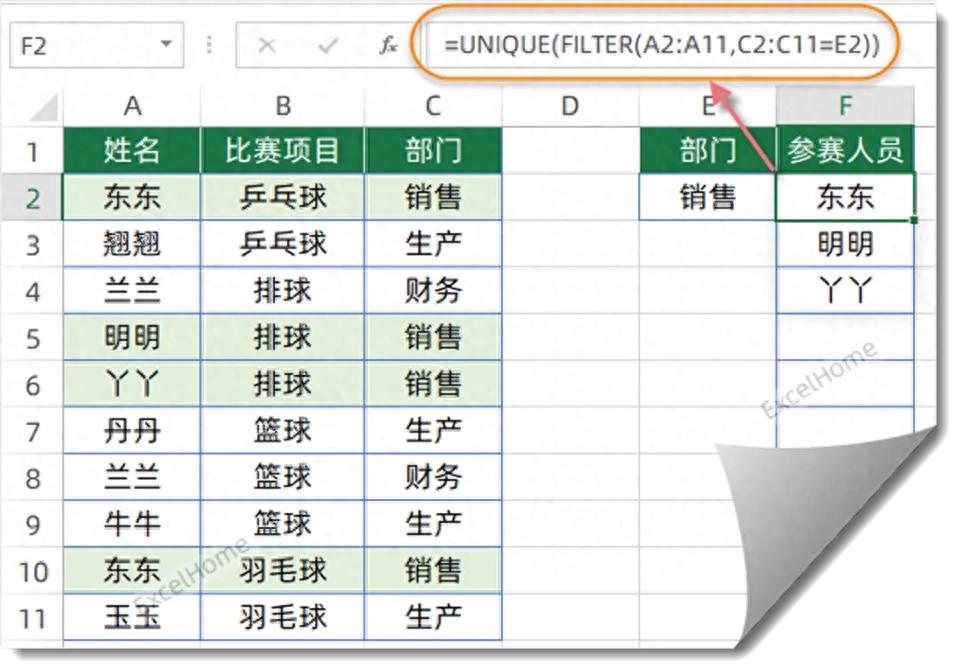Select cell A11 containing 玉玉
The height and width of the screenshot is (672, 960).
[x=132, y=617]
